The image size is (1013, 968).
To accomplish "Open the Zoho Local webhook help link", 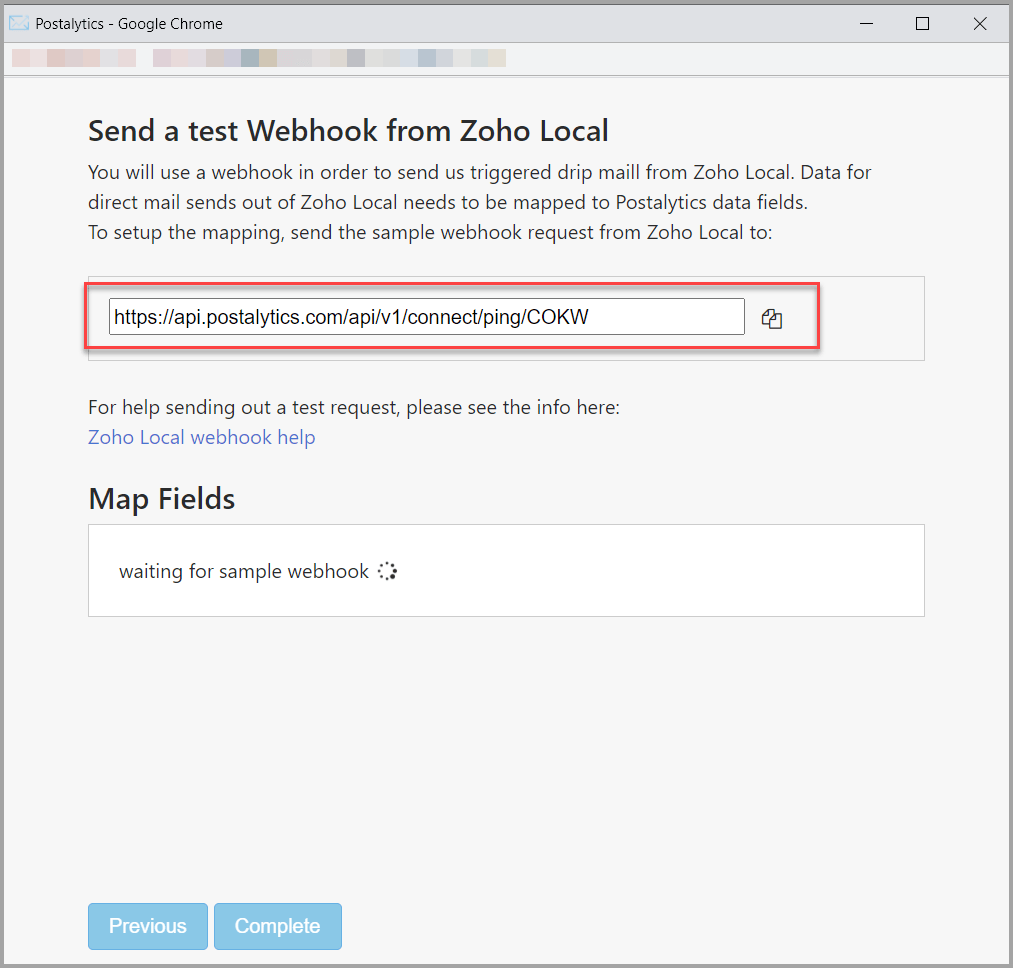I will (202, 437).
